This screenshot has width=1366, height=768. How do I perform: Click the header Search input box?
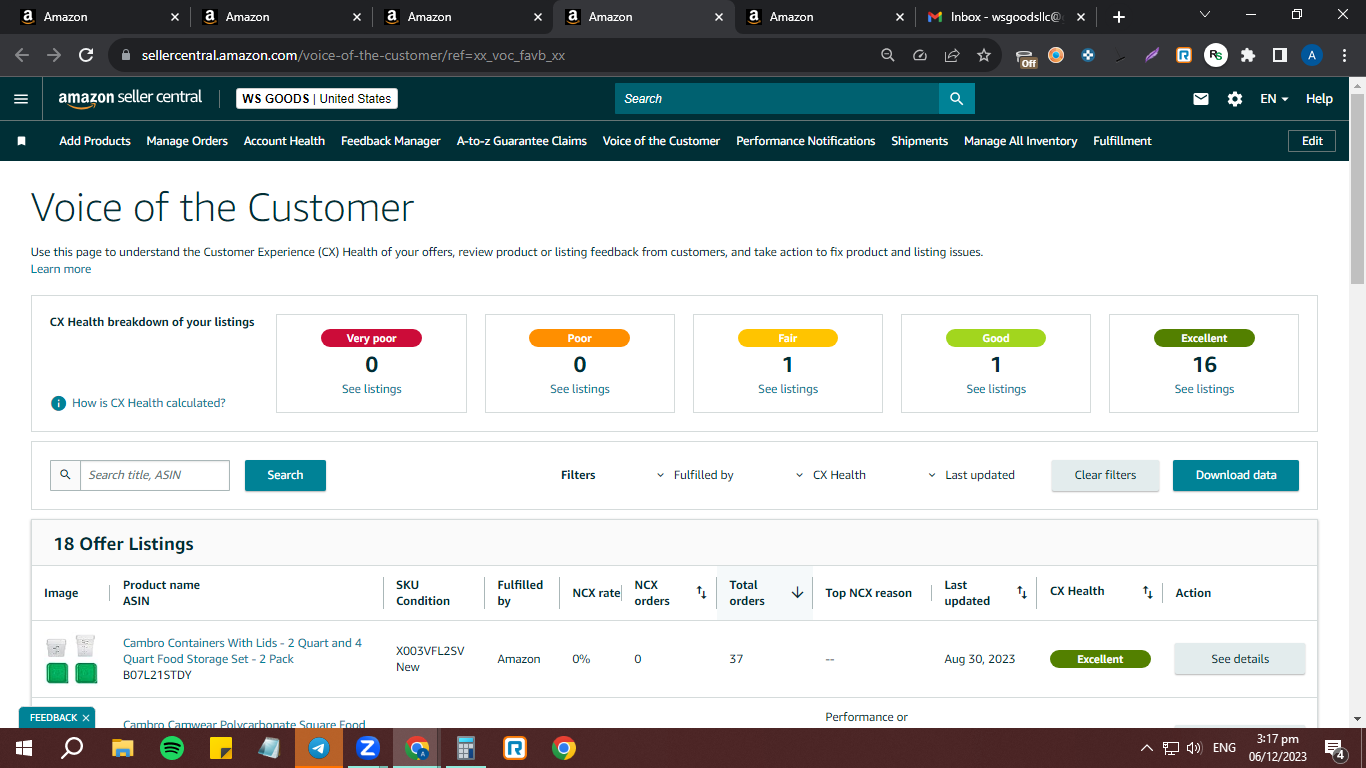pyautogui.click(x=777, y=99)
